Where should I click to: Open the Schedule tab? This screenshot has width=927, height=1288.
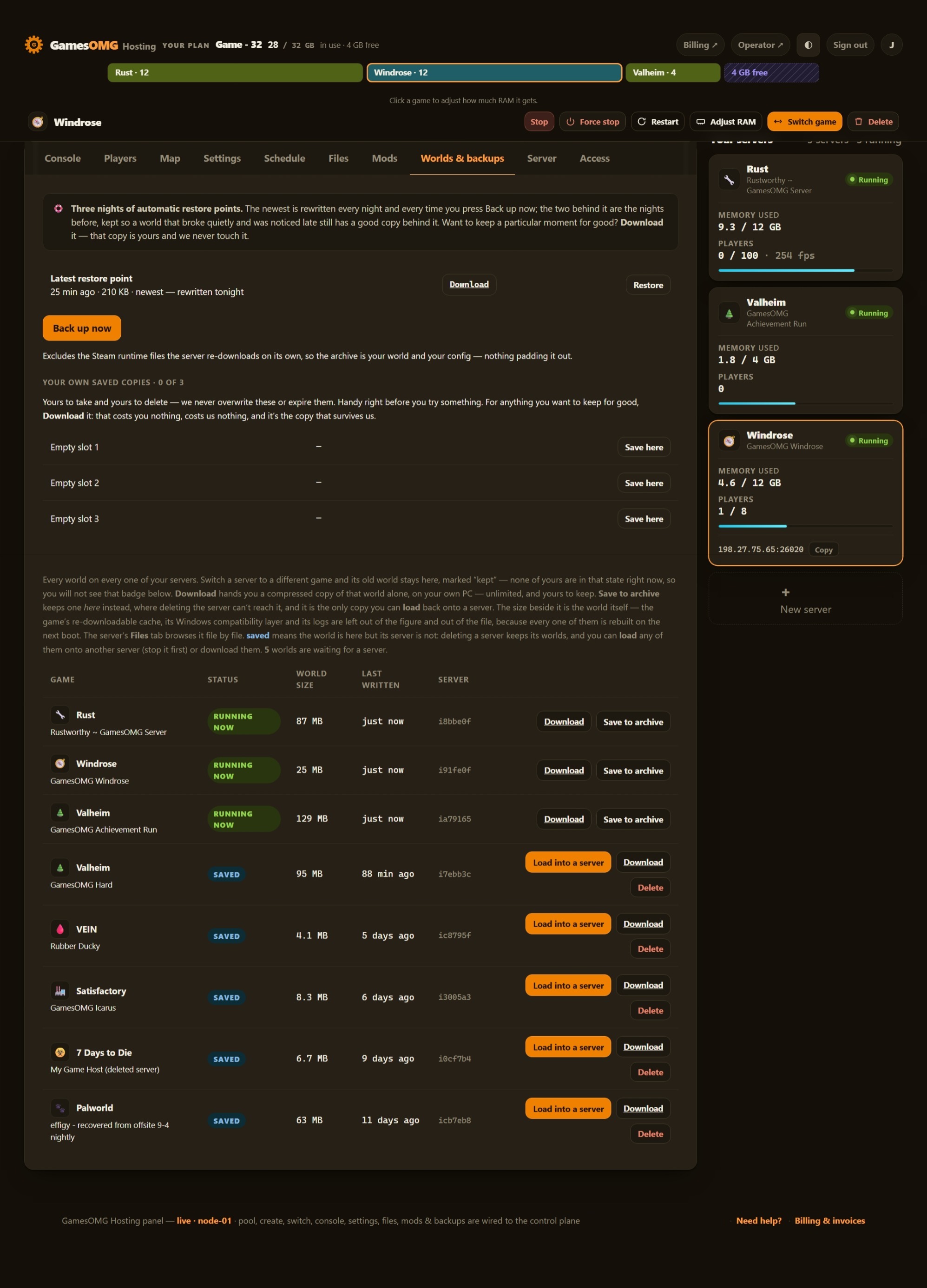(284, 158)
